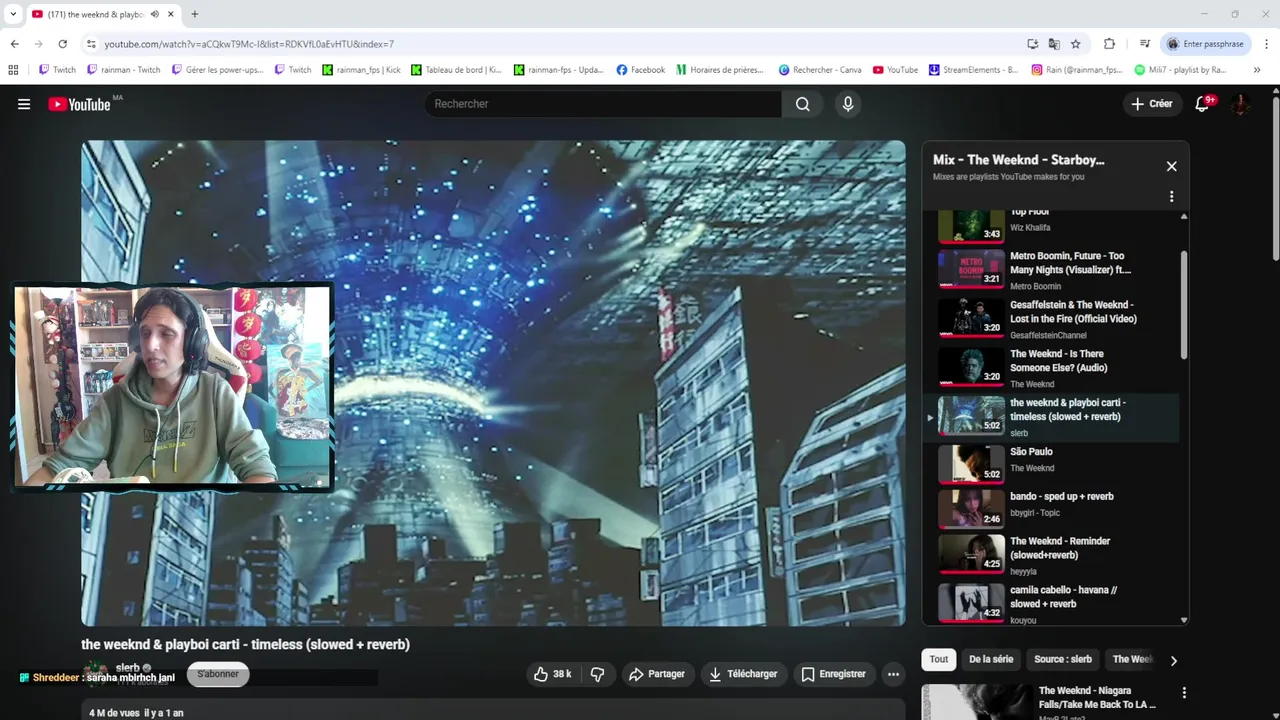1280x720 pixels.
Task: Select the Source : slerb chip
Action: (1063, 659)
